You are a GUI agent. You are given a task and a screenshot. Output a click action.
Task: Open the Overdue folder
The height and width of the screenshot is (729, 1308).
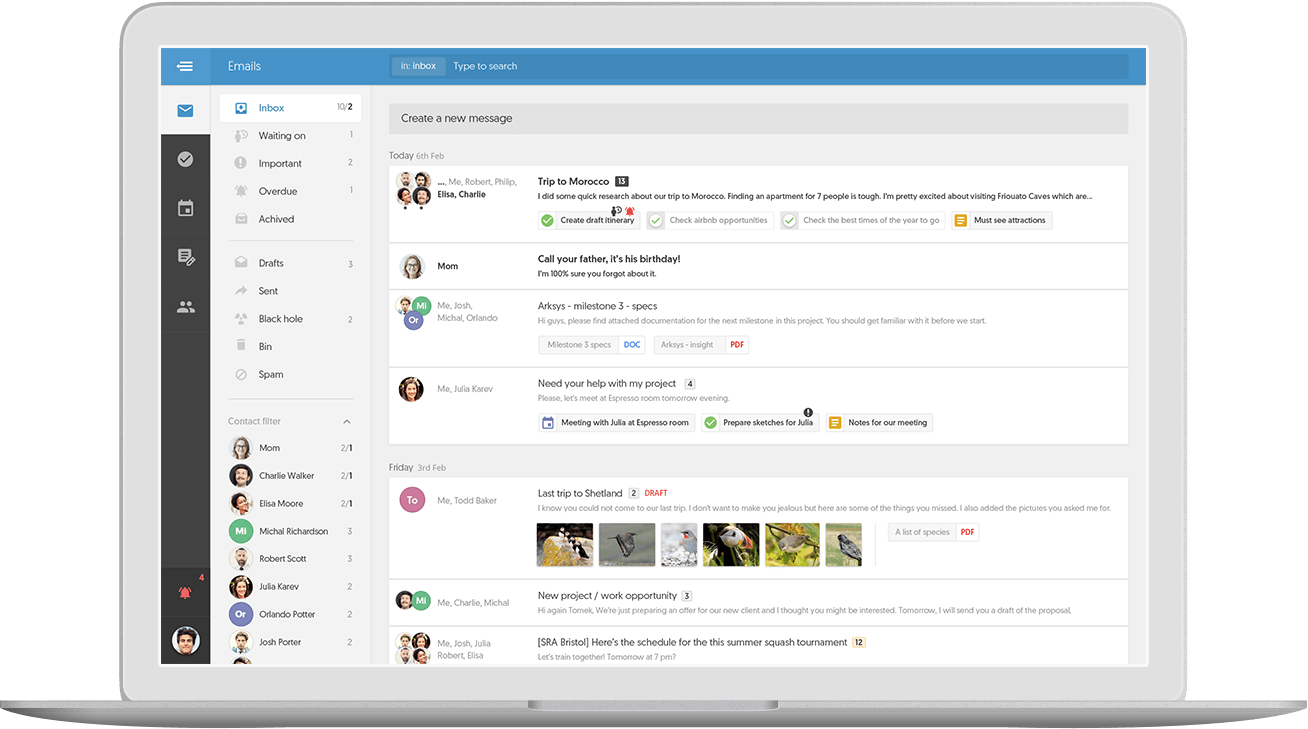pyautogui.click(x=290, y=191)
